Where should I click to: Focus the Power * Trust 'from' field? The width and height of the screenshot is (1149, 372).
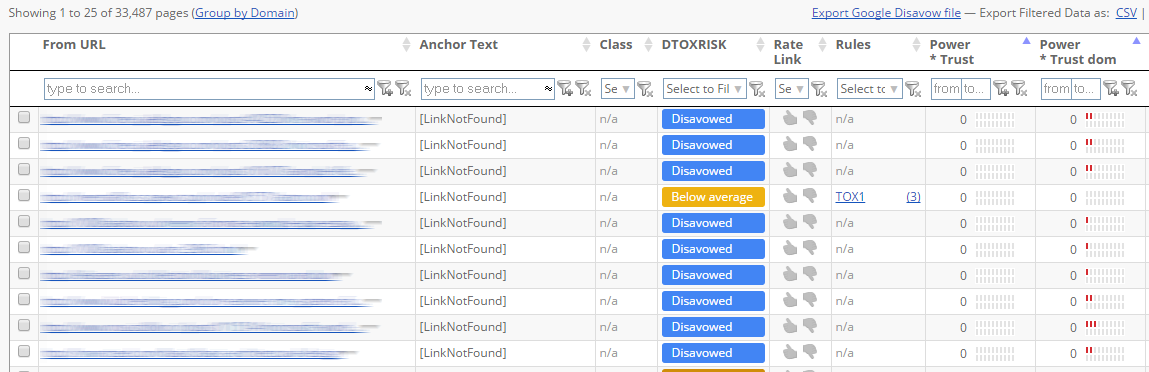946,89
